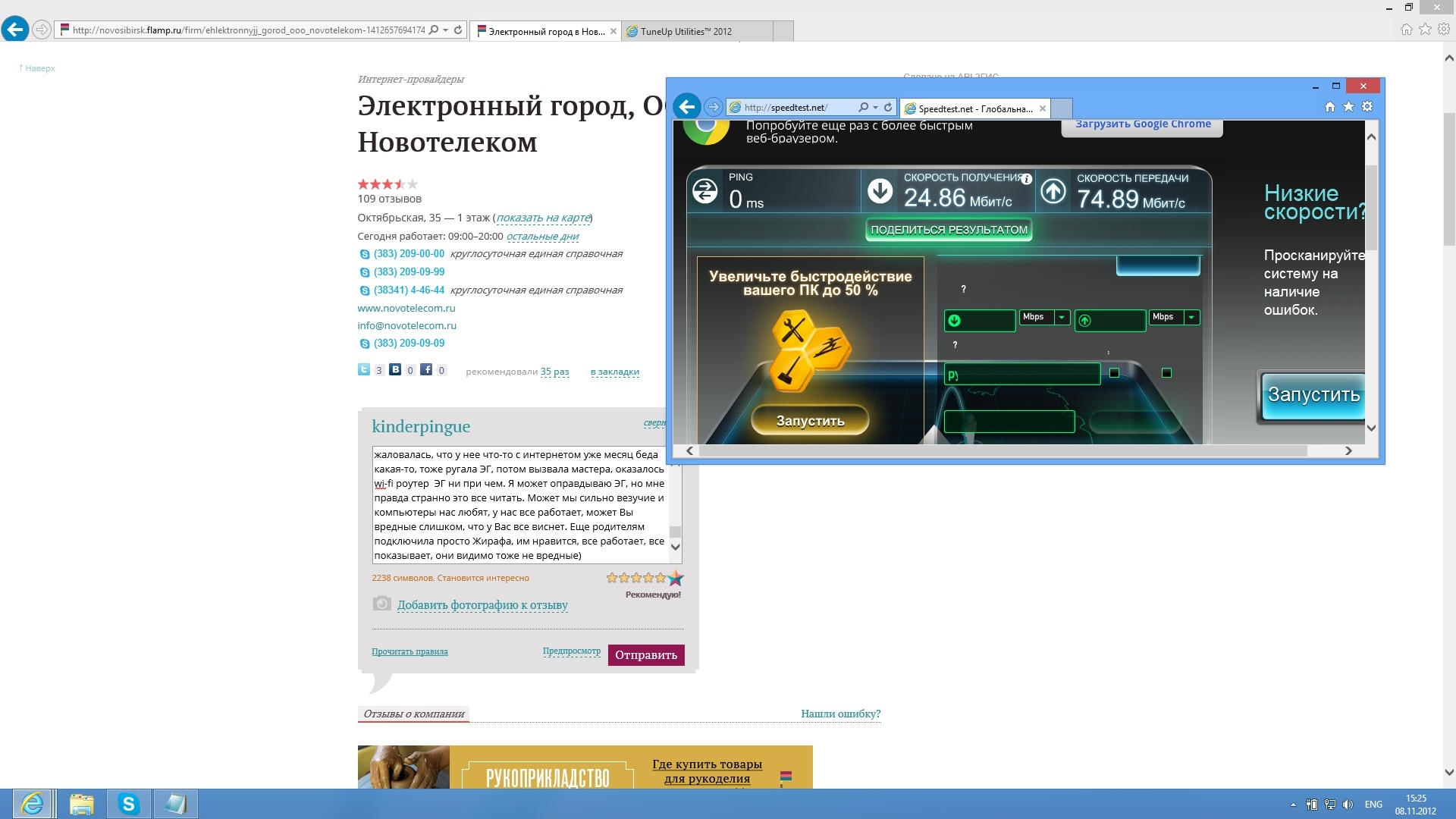Open www.novotelecom.ru website link
Viewport: 1456px width, 819px height.
(406, 309)
